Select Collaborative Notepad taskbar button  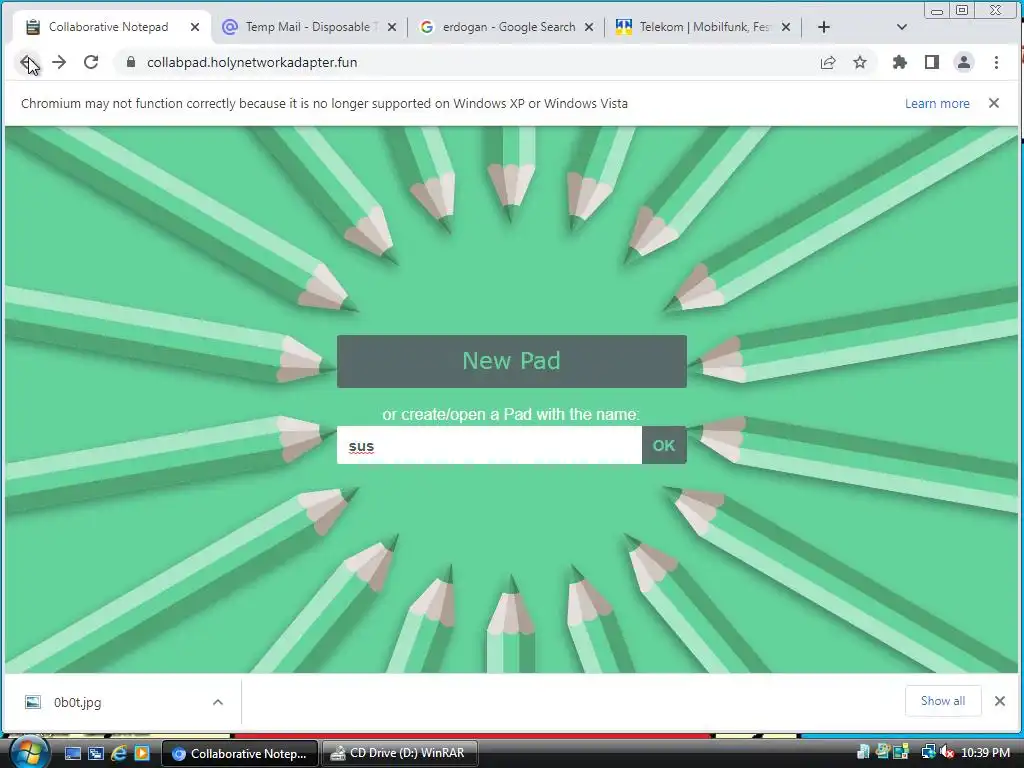pyautogui.click(x=240, y=754)
